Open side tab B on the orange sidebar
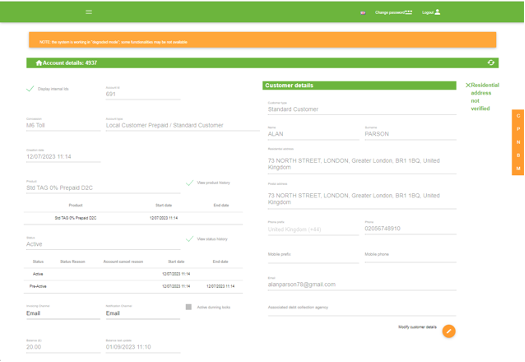 click(x=518, y=155)
